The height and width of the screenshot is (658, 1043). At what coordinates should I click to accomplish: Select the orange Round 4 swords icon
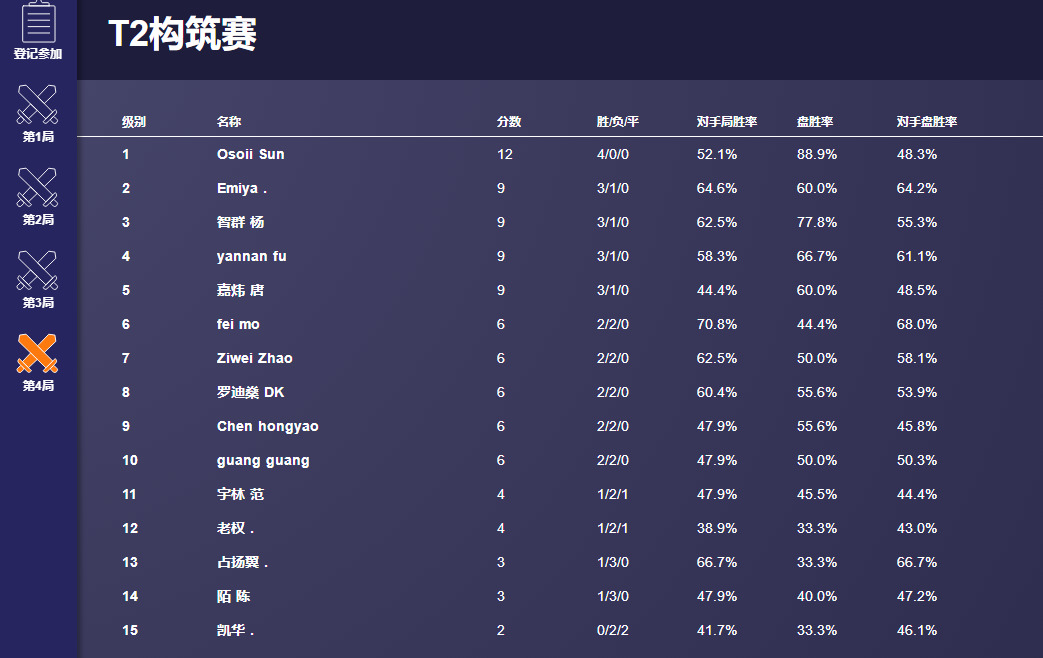[38, 354]
